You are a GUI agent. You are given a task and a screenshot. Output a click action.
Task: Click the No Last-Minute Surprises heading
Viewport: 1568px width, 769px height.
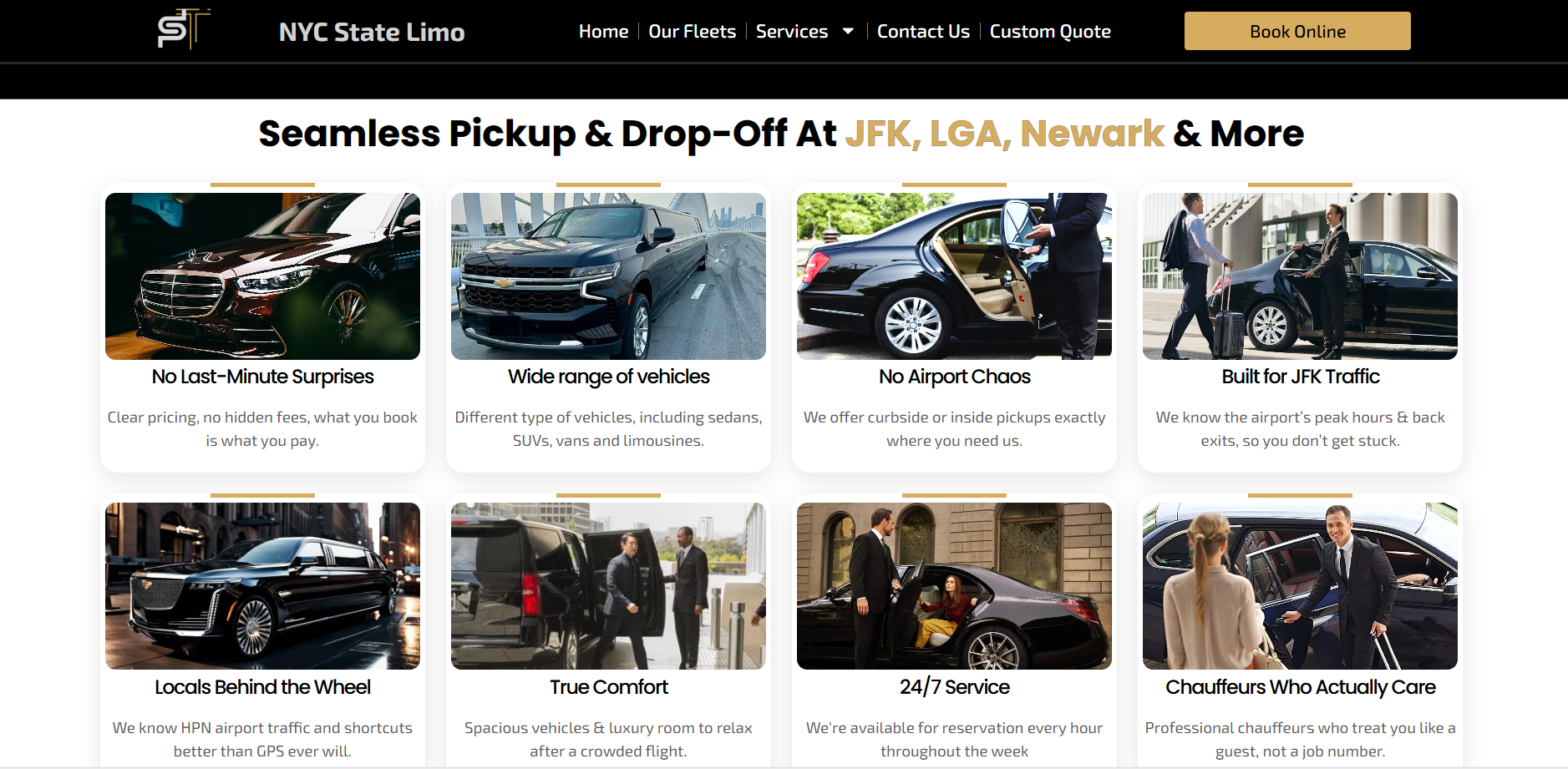pos(262,377)
